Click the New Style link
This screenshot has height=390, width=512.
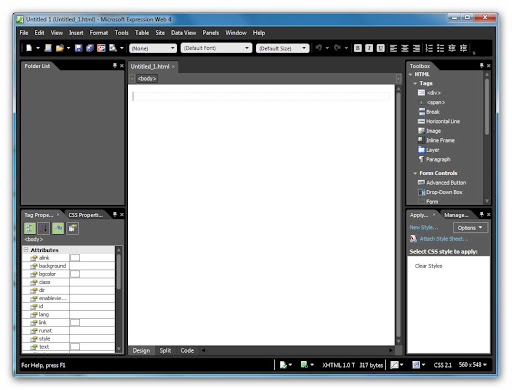(x=424, y=227)
